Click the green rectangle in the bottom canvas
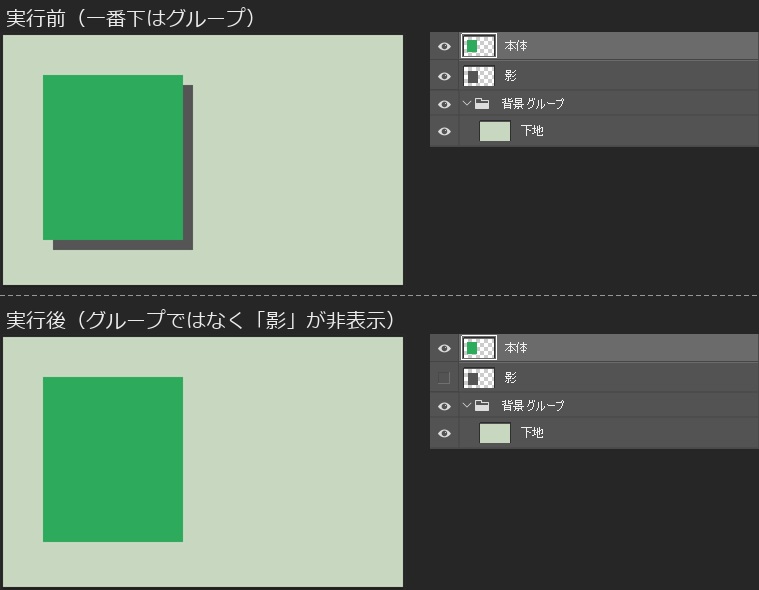The height and width of the screenshot is (590, 759). click(x=113, y=459)
